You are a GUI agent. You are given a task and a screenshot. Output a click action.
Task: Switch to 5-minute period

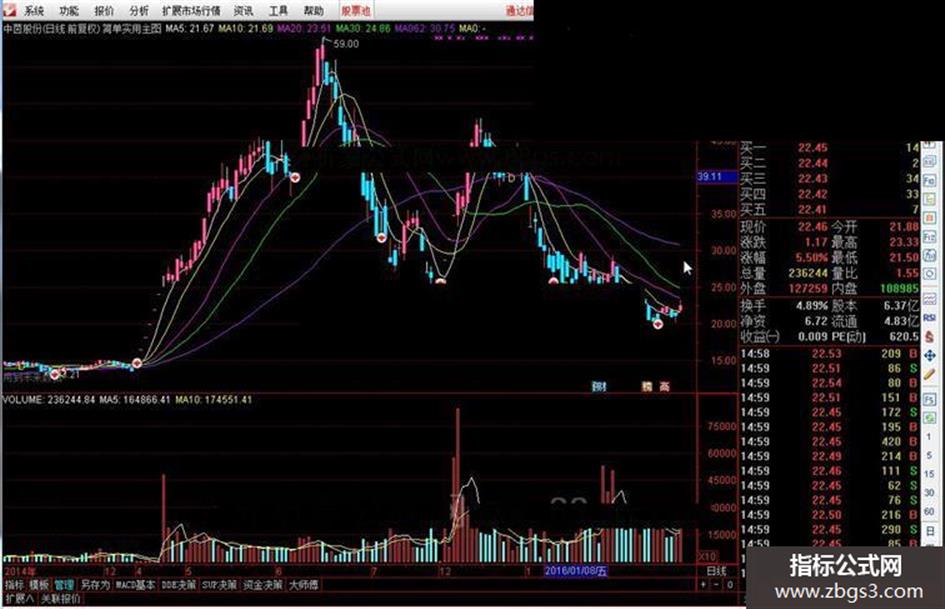click(929, 455)
